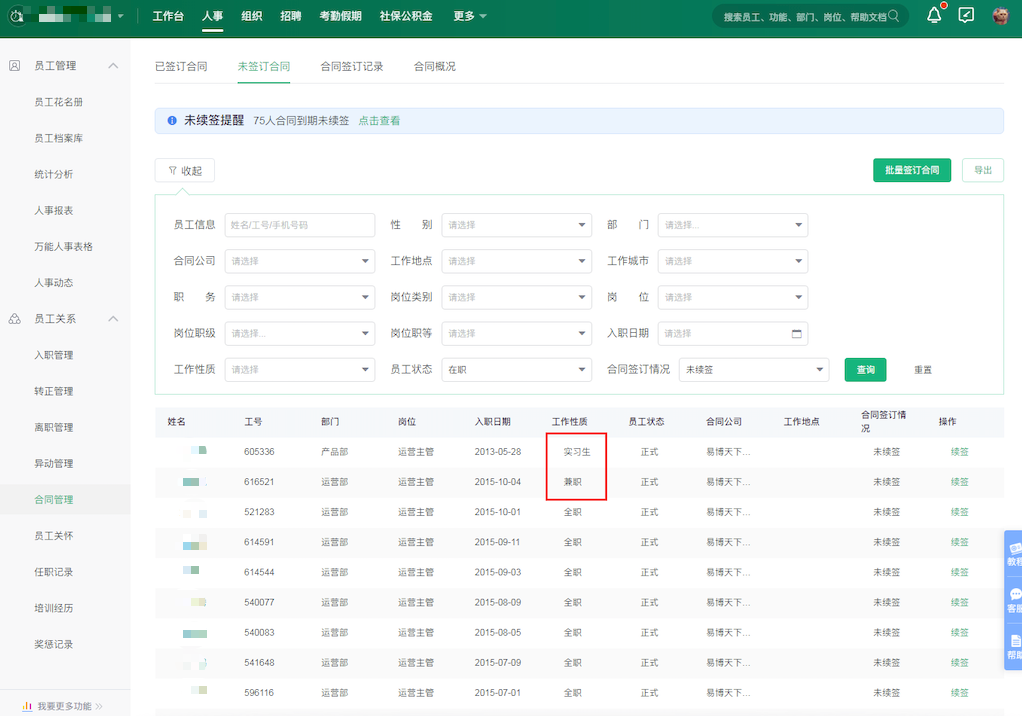Open the 性别 dropdown
Image resolution: width=1022 pixels, height=716 pixels.
pyautogui.click(x=516, y=225)
